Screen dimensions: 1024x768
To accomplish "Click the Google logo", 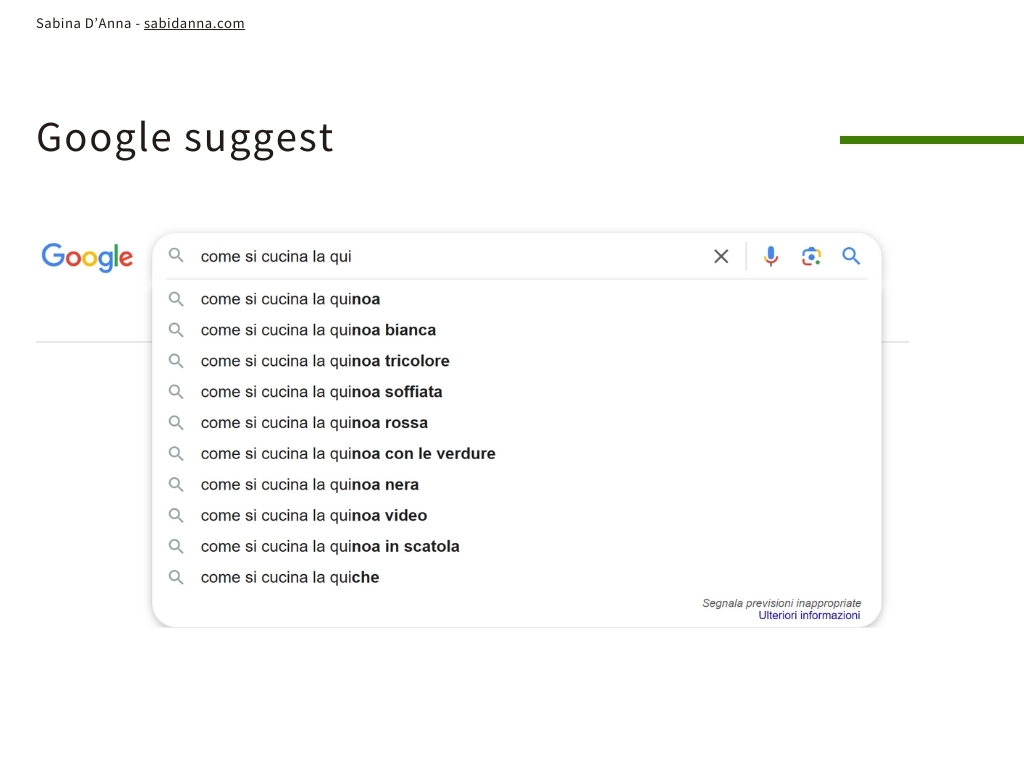I will [x=87, y=257].
